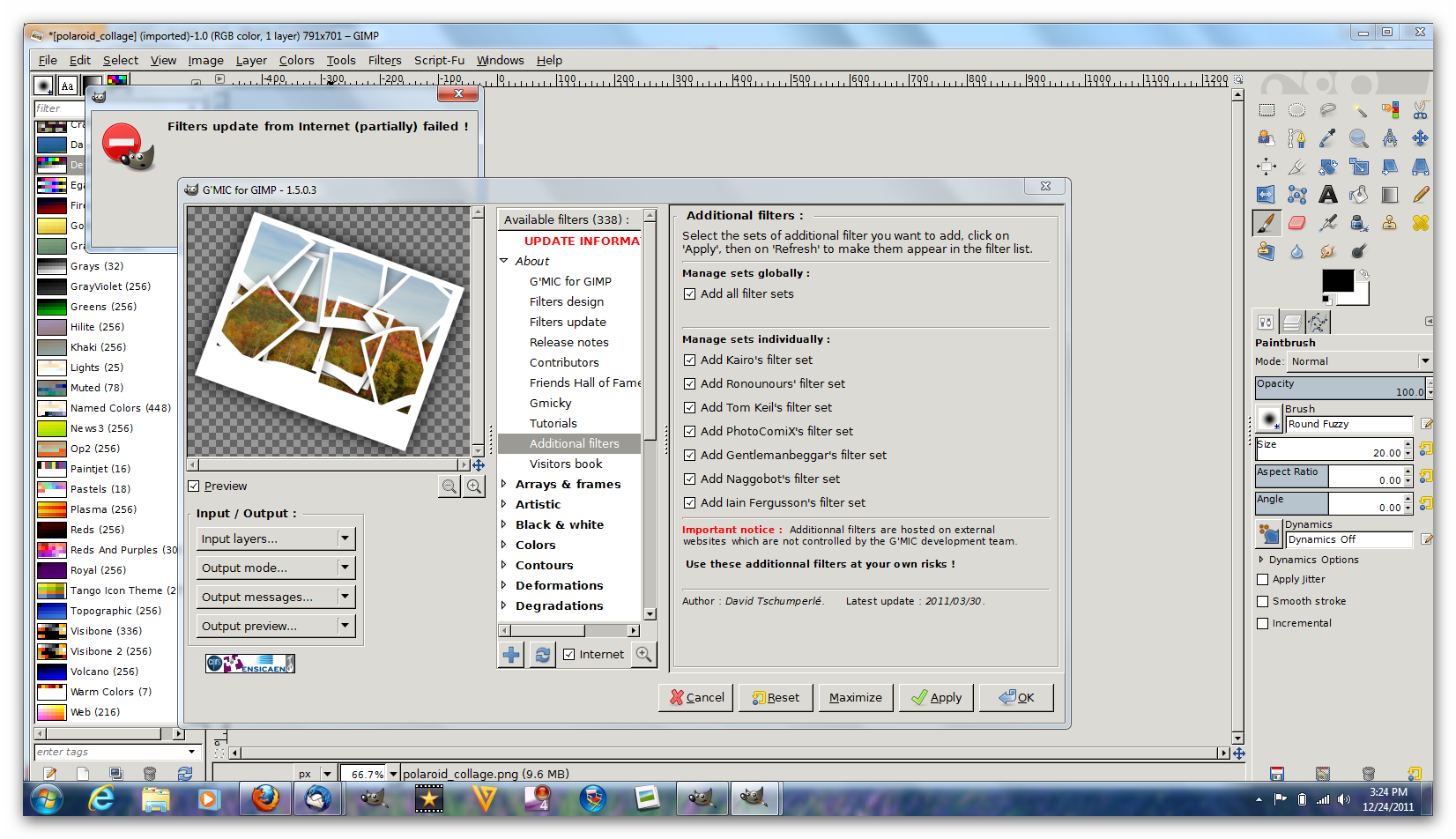Select the Heal bandage tool

1420,223
